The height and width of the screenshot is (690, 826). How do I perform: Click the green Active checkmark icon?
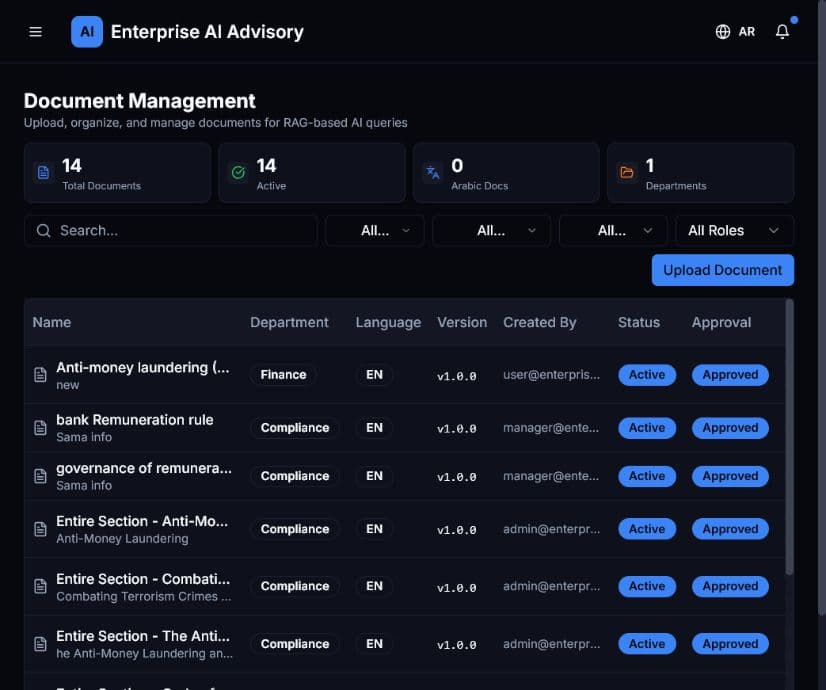click(238, 172)
